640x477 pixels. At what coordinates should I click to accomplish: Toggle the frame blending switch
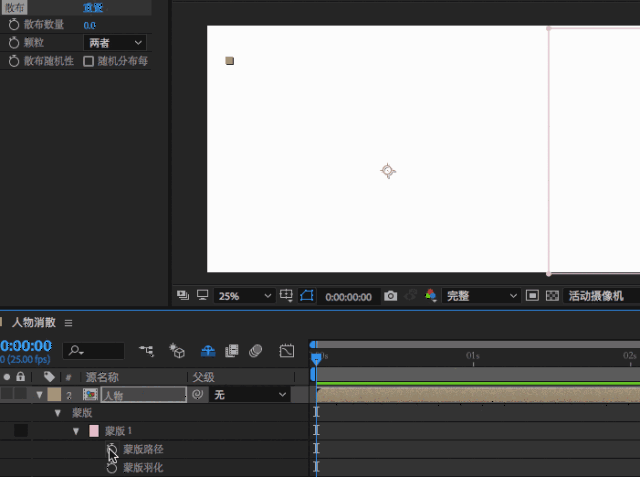point(232,351)
